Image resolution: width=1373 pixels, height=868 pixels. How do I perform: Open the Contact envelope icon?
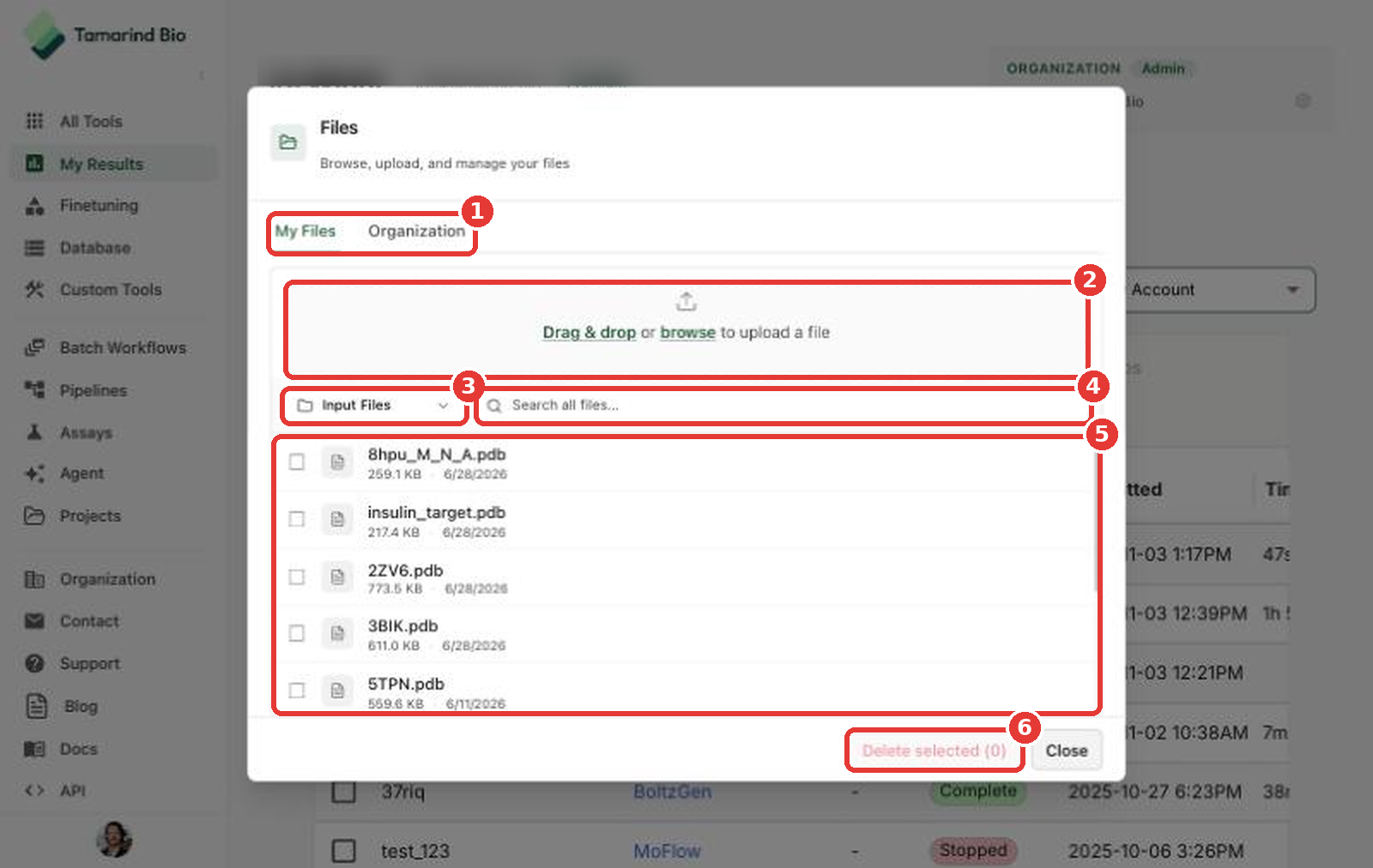click(x=34, y=621)
